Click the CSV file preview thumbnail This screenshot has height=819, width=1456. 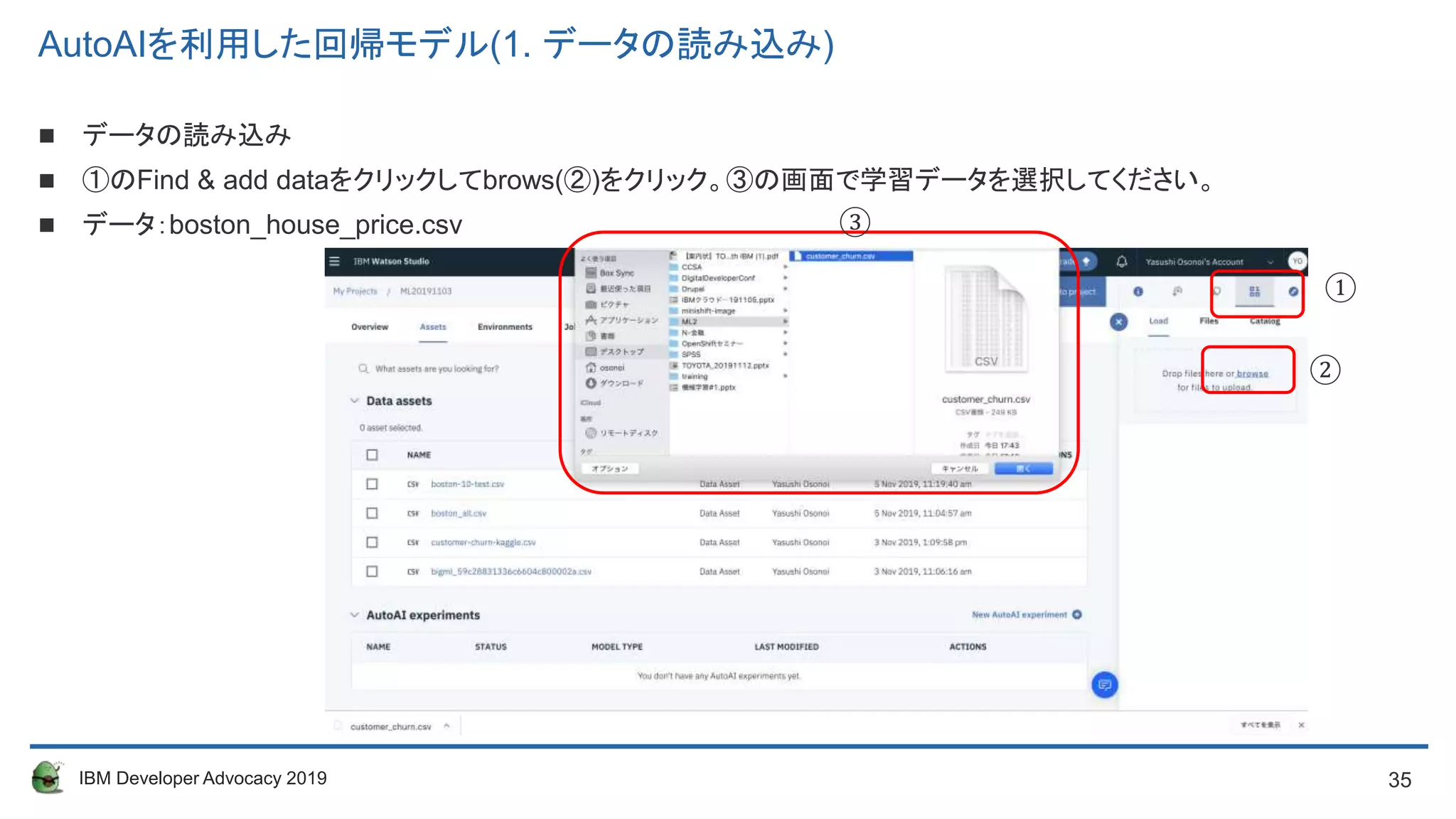(x=985, y=318)
